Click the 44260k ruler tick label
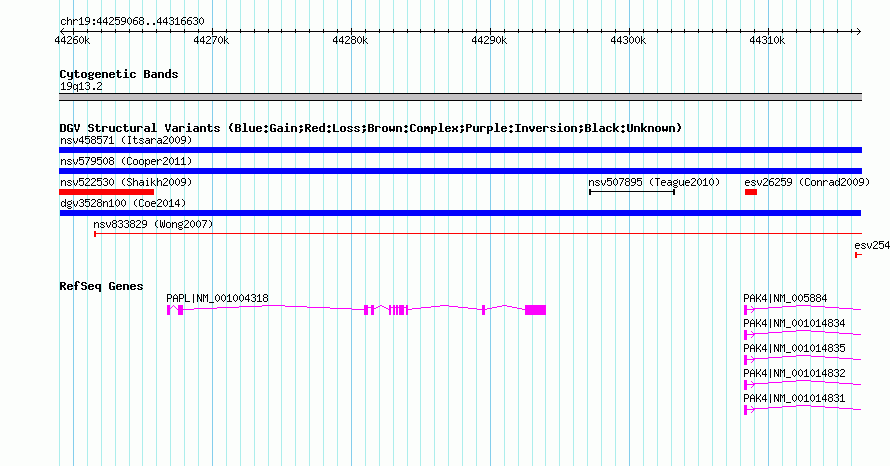 coord(72,40)
